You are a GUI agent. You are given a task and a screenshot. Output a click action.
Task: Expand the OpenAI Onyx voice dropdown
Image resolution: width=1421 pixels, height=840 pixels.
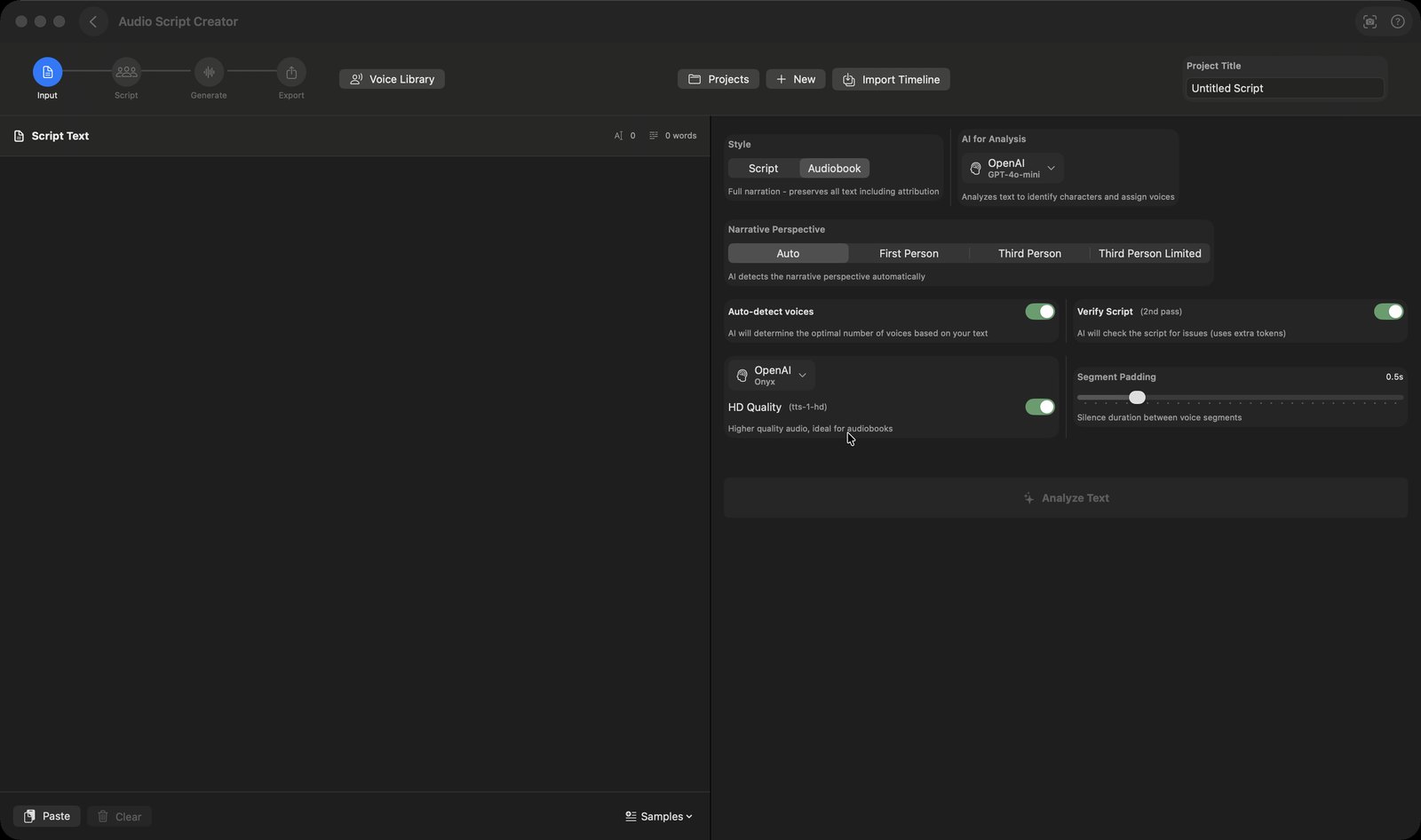tap(771, 375)
